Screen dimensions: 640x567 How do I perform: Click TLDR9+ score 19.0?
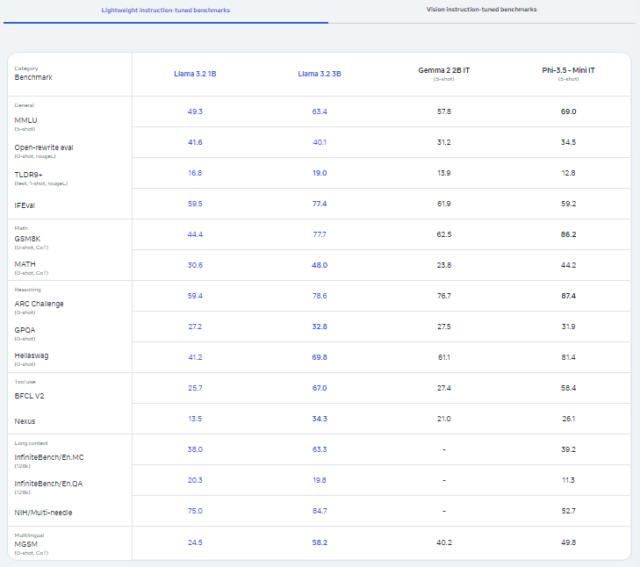(x=320, y=173)
